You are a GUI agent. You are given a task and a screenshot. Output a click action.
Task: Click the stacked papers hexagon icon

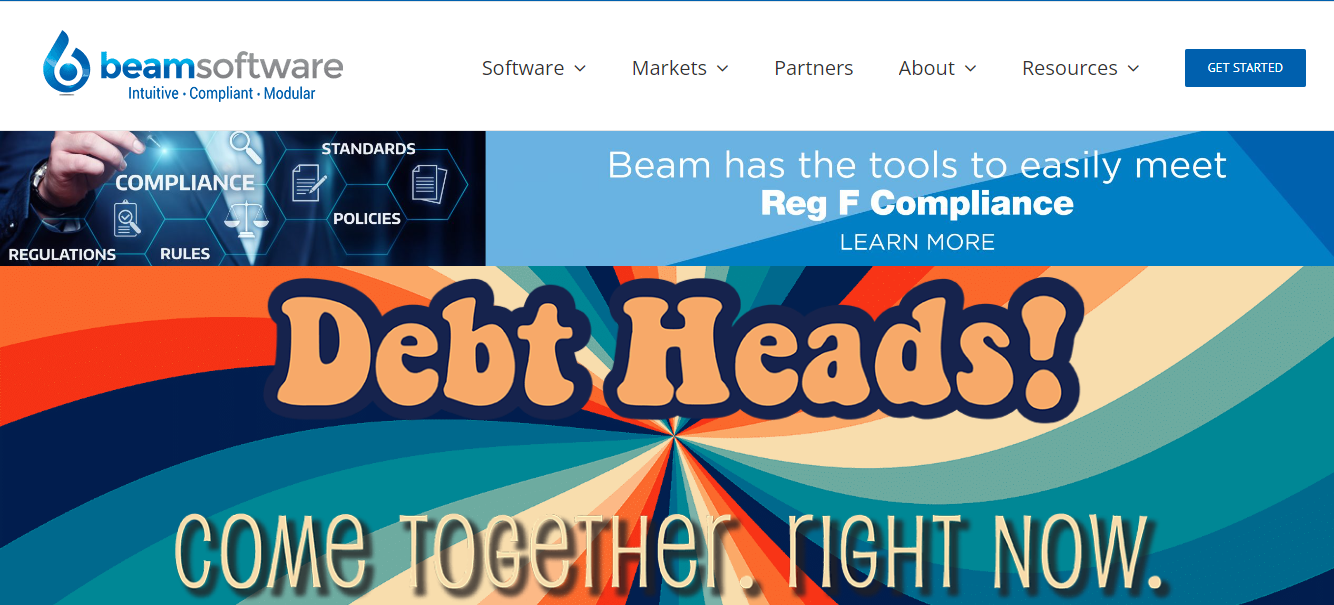429,184
